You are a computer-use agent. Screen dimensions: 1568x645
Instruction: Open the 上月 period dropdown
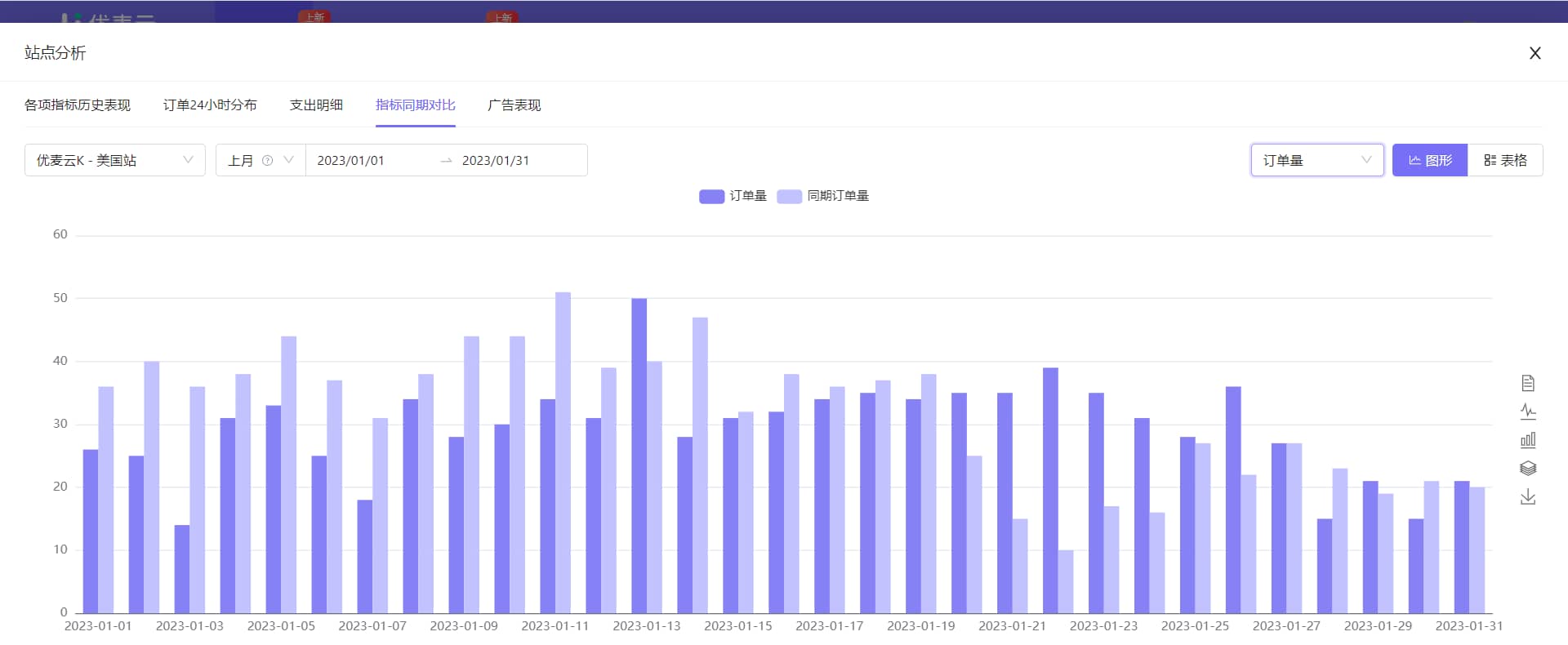pos(261,160)
